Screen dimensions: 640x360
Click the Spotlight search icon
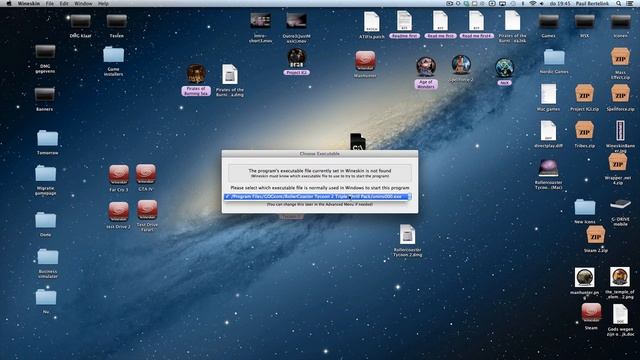tap(619, 3)
